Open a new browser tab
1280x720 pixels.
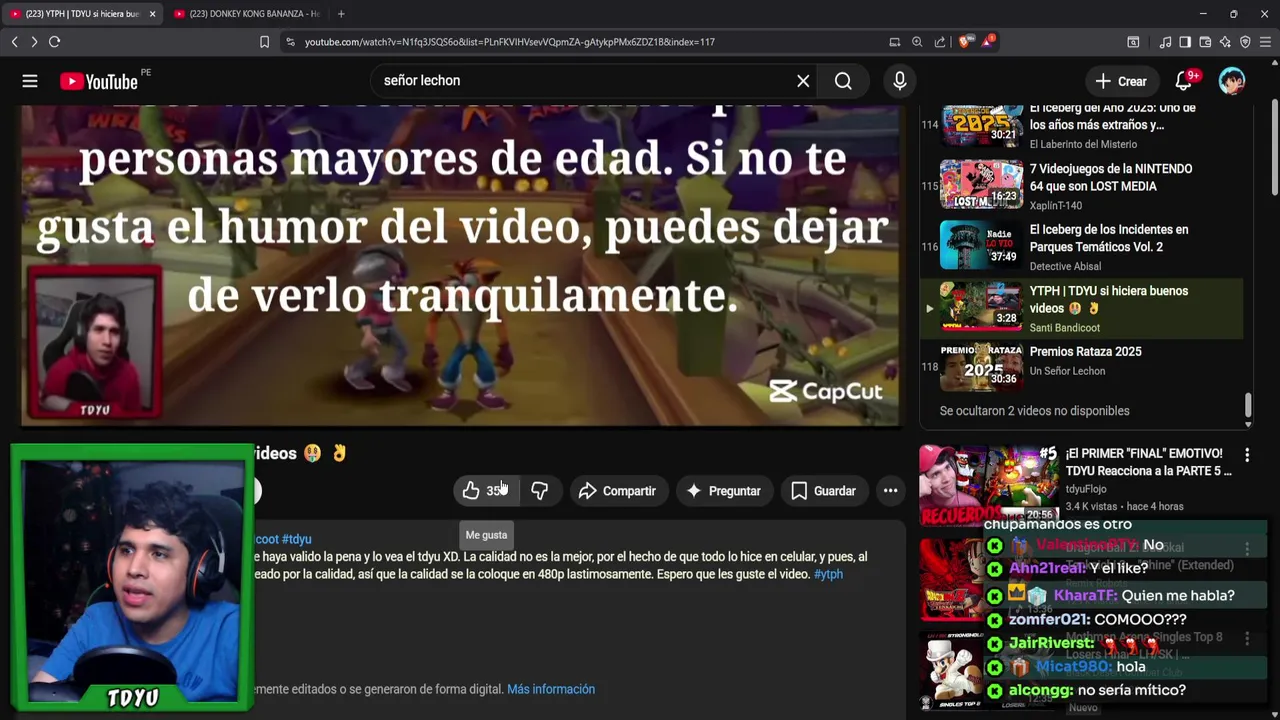tap(341, 14)
